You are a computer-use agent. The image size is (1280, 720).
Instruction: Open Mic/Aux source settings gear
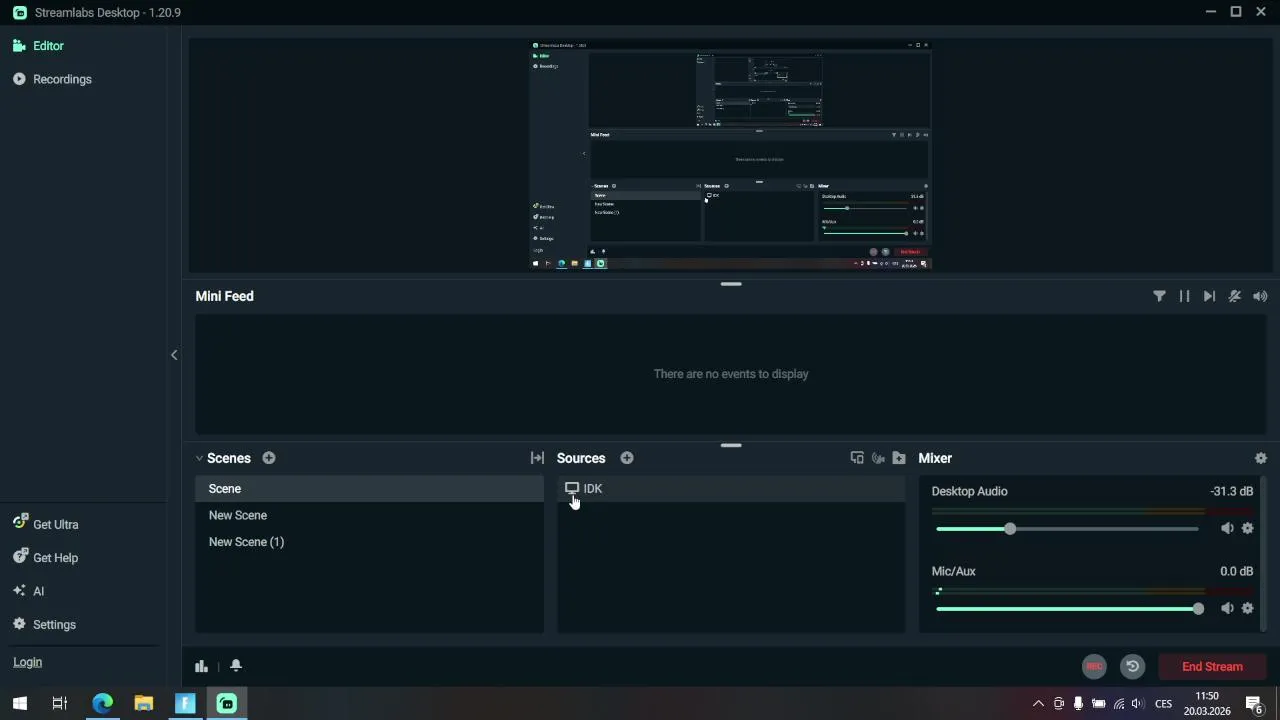point(1248,608)
